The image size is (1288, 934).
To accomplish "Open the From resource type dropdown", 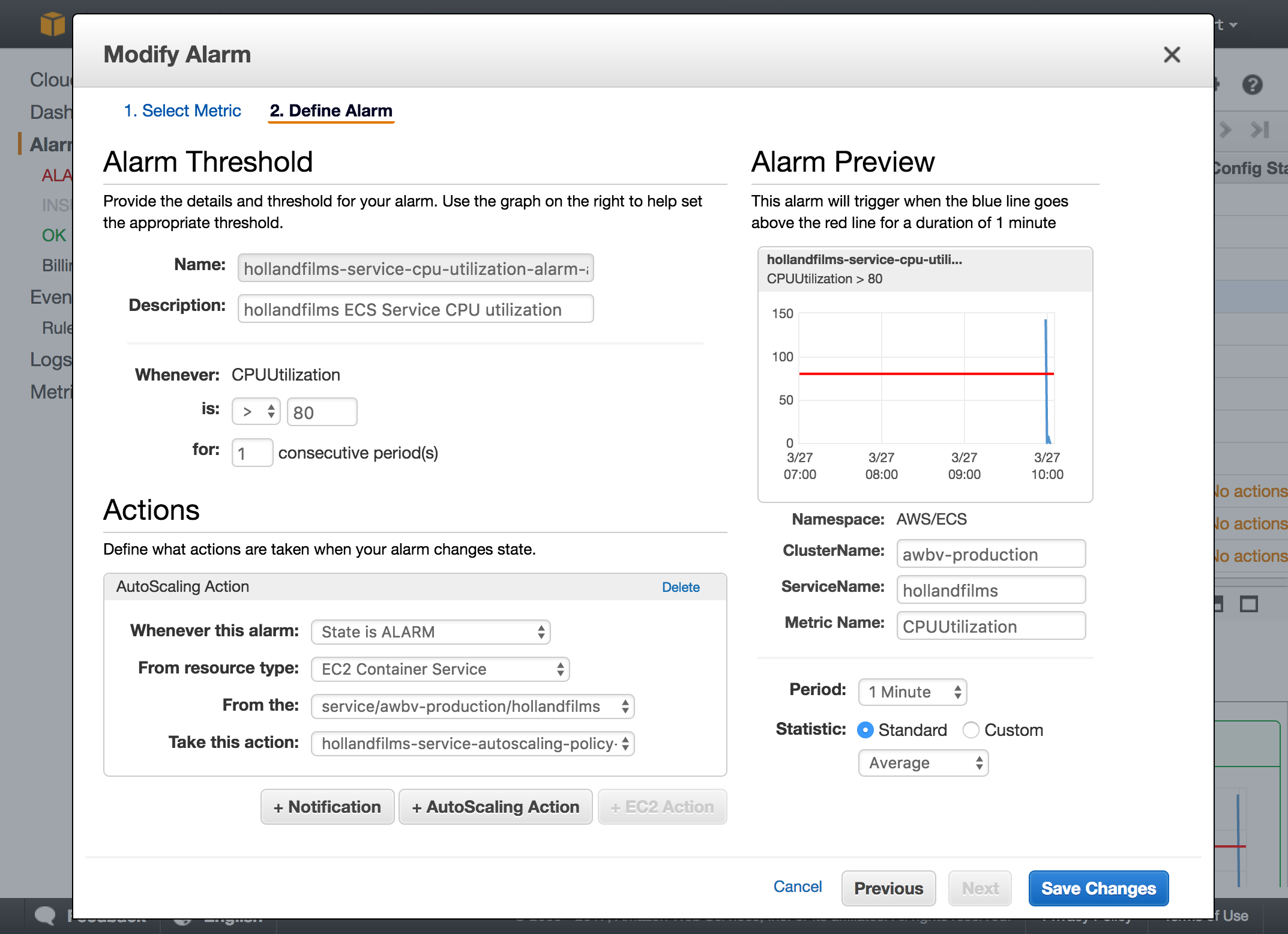I will coord(440,669).
